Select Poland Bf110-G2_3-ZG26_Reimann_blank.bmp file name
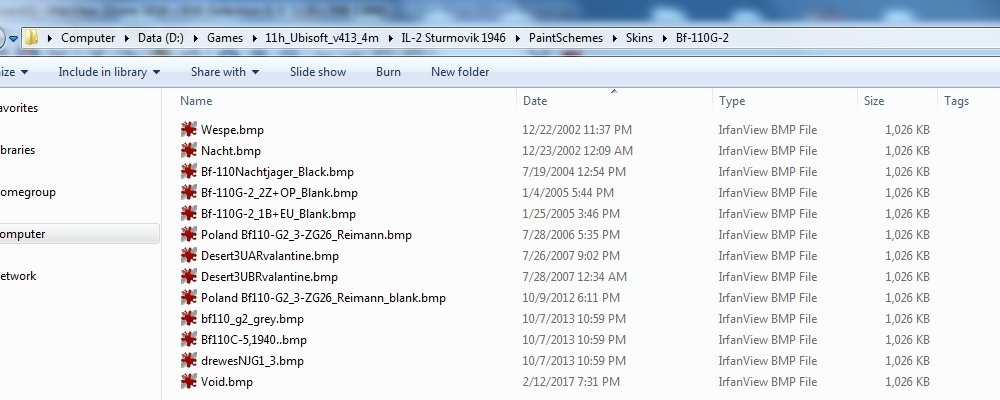 [323, 299]
